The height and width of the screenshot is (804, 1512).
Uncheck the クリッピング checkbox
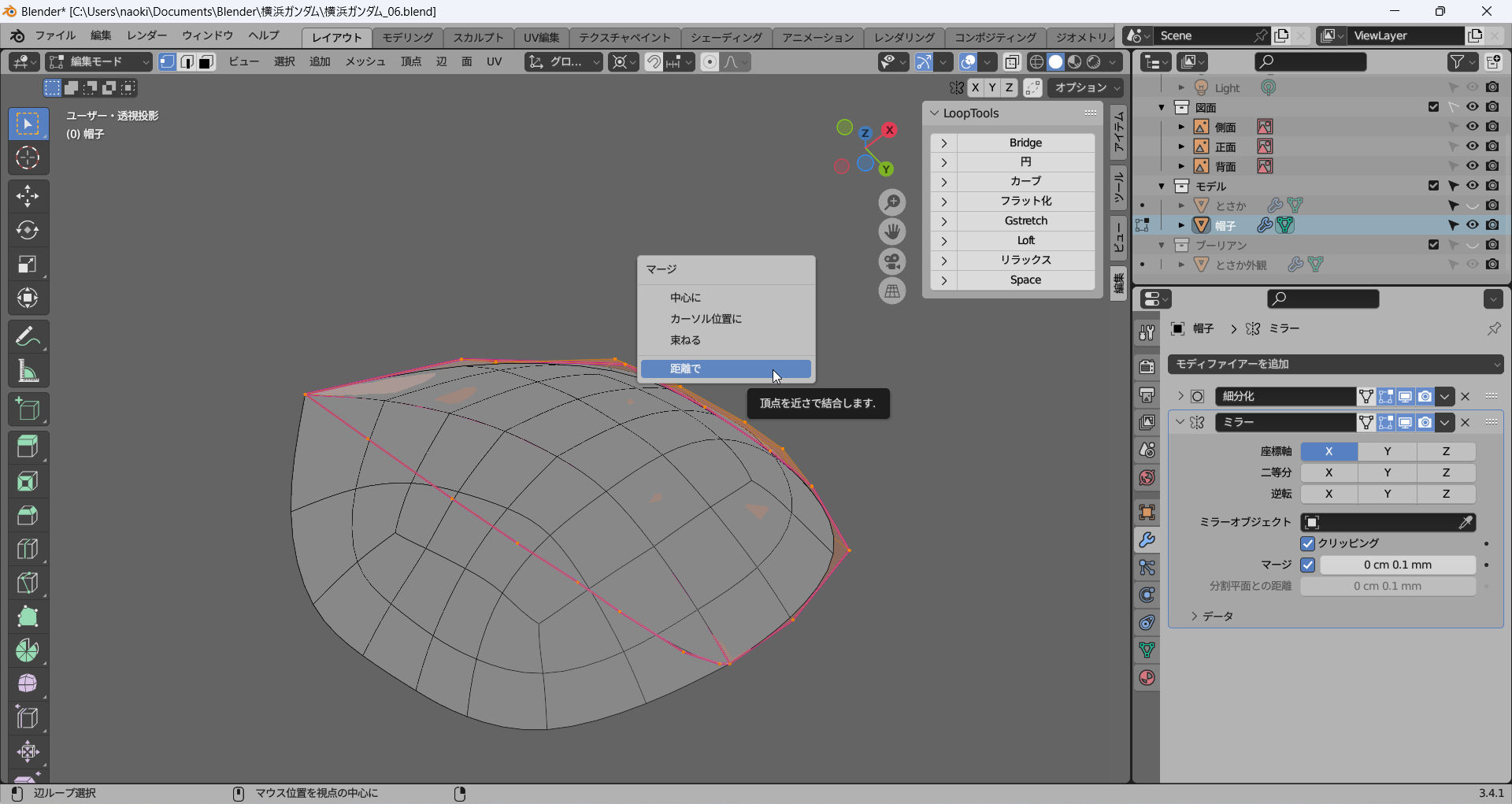point(1307,543)
